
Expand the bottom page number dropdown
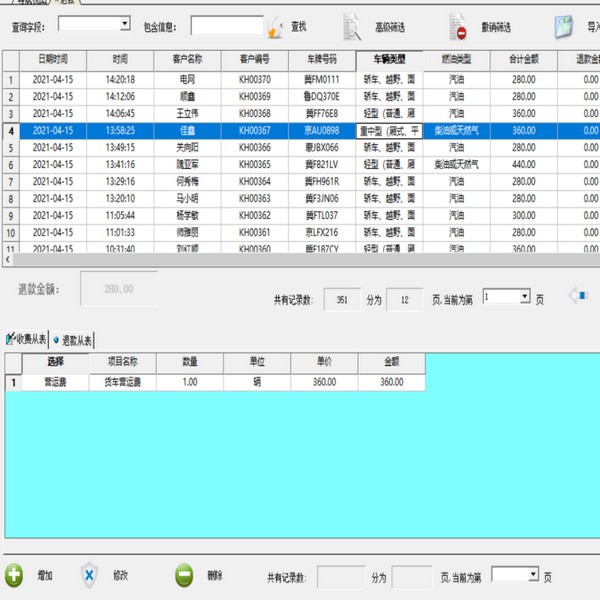point(533,575)
